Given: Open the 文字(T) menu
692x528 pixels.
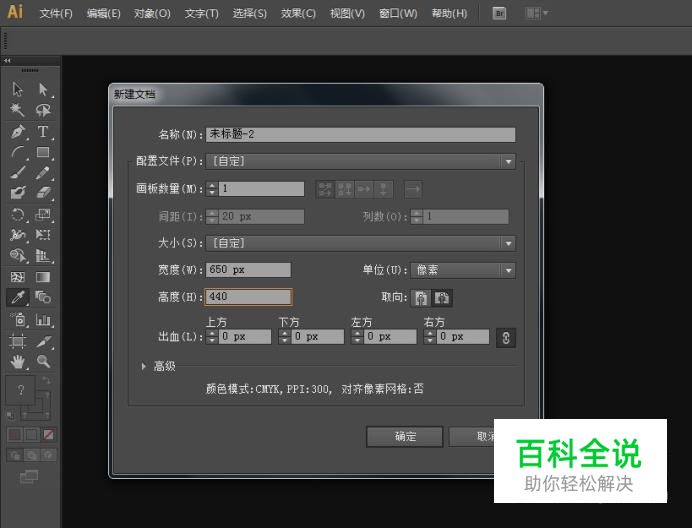Looking at the screenshot, I should coord(201,13).
